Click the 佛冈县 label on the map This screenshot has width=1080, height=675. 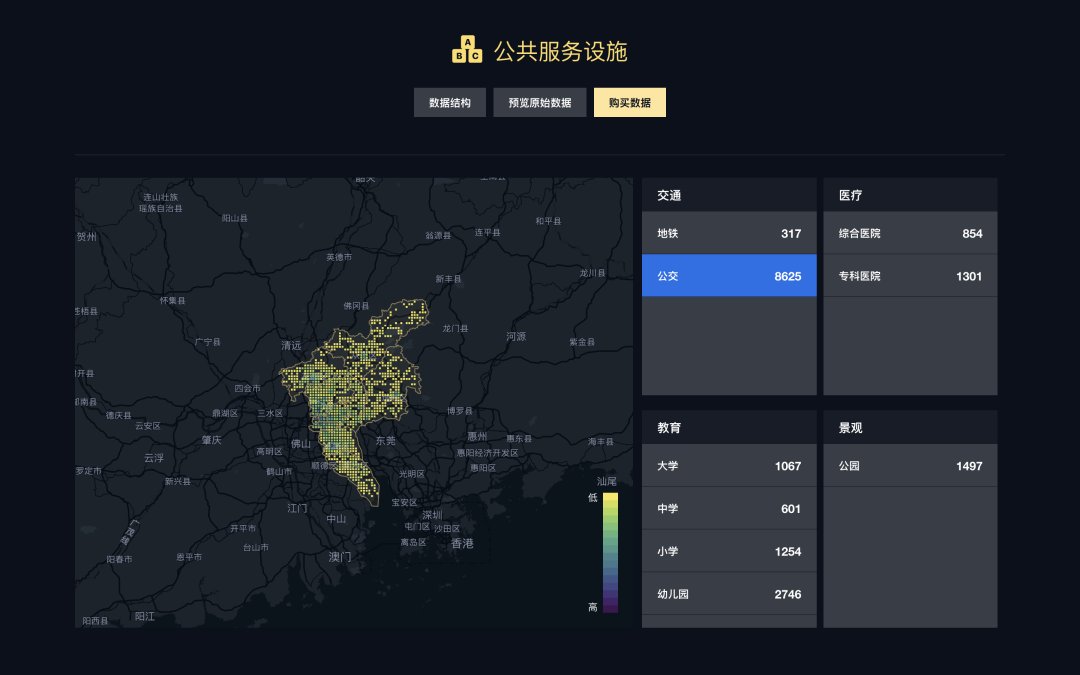356,306
